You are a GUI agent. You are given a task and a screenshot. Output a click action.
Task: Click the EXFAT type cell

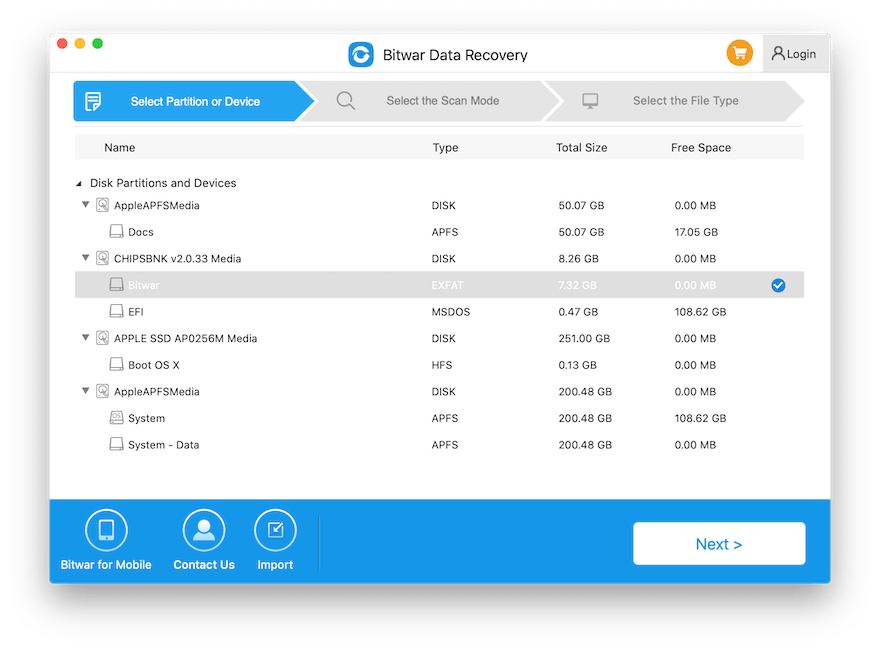pyautogui.click(x=447, y=285)
